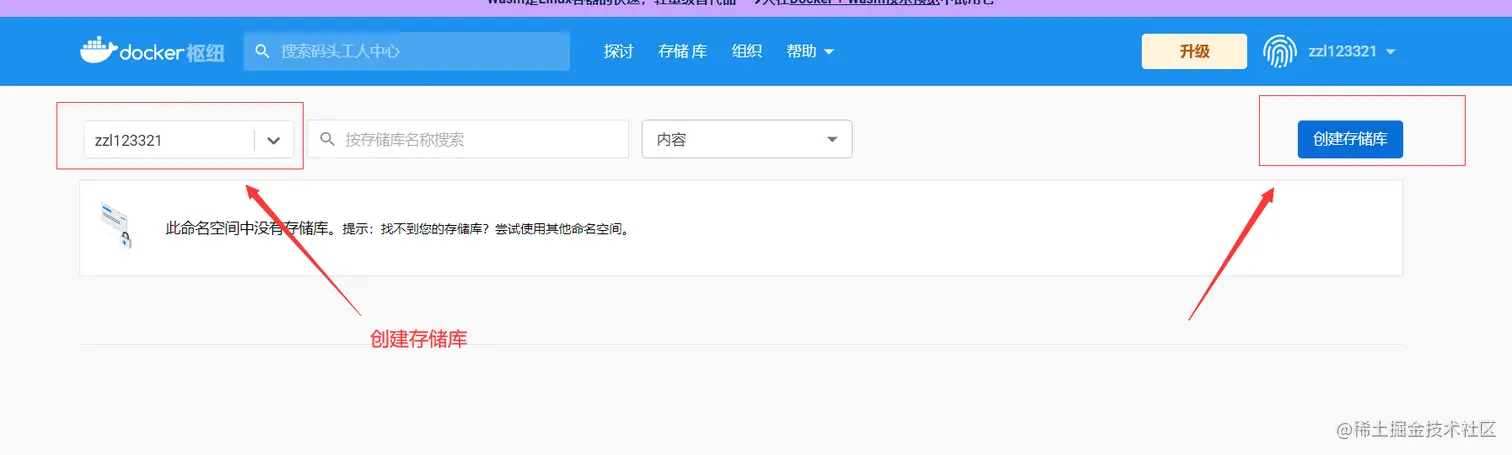Click the 尝试使用其他命名空间 hint text
The width and height of the screenshot is (1512, 455).
[x=561, y=229]
